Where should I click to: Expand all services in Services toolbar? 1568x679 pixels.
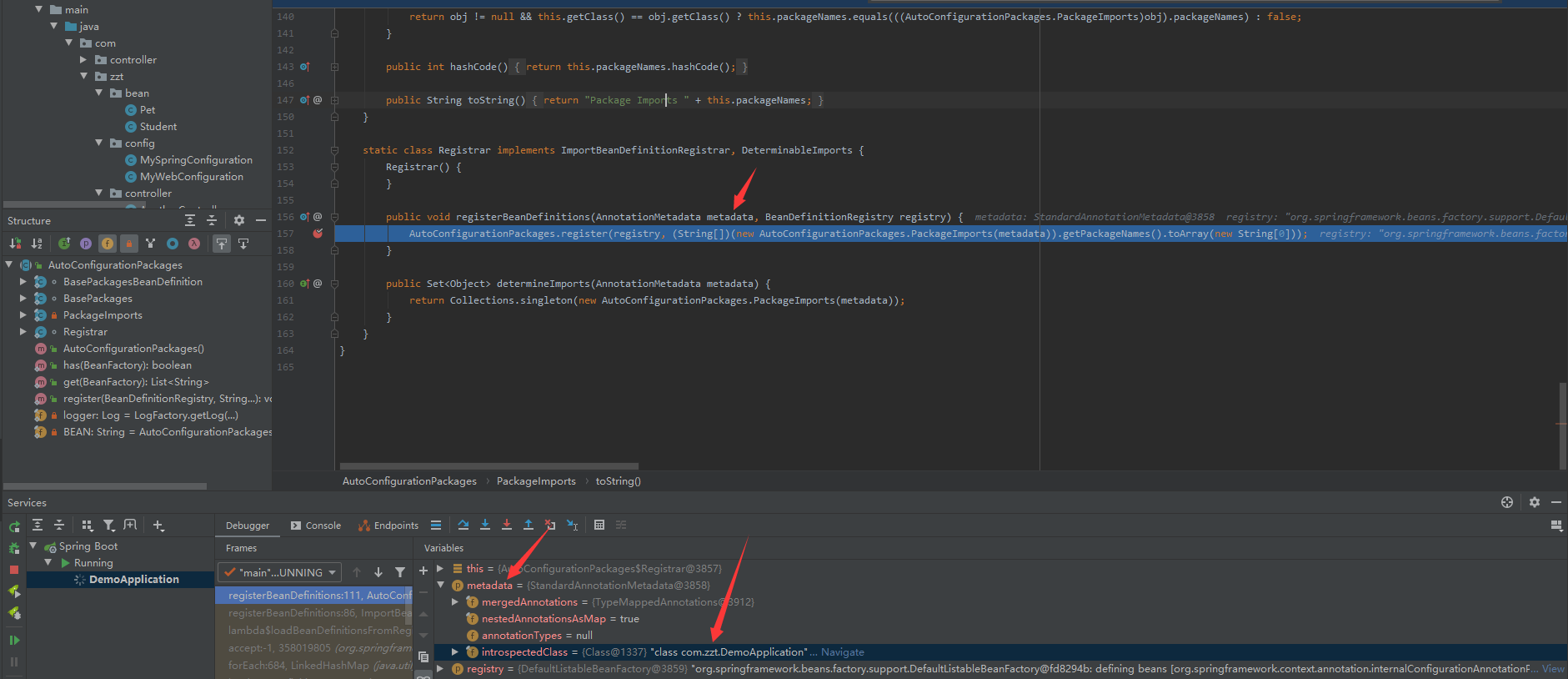38,525
